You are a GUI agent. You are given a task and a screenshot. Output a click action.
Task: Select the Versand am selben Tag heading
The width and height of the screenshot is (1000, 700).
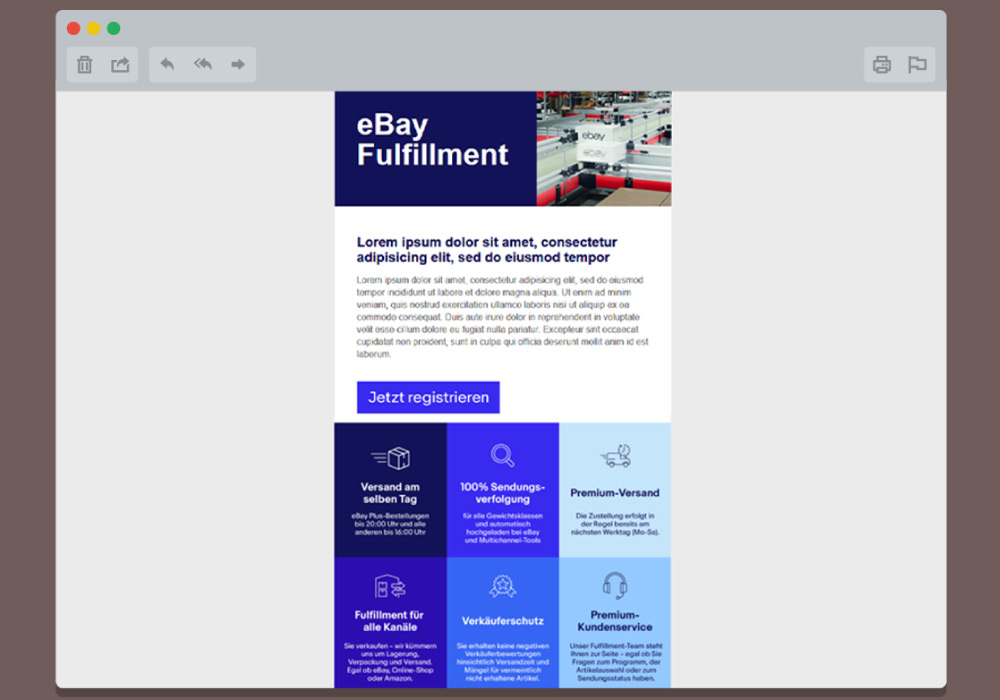[390, 493]
